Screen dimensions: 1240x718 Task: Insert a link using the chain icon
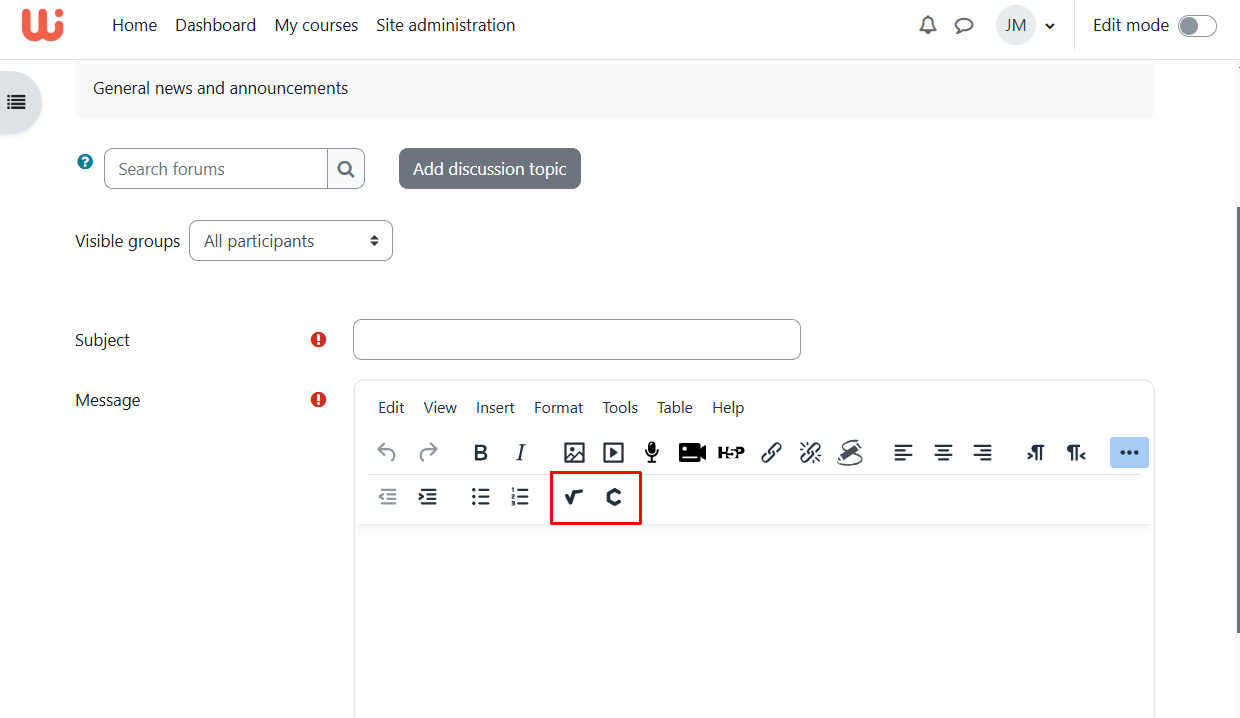point(771,453)
